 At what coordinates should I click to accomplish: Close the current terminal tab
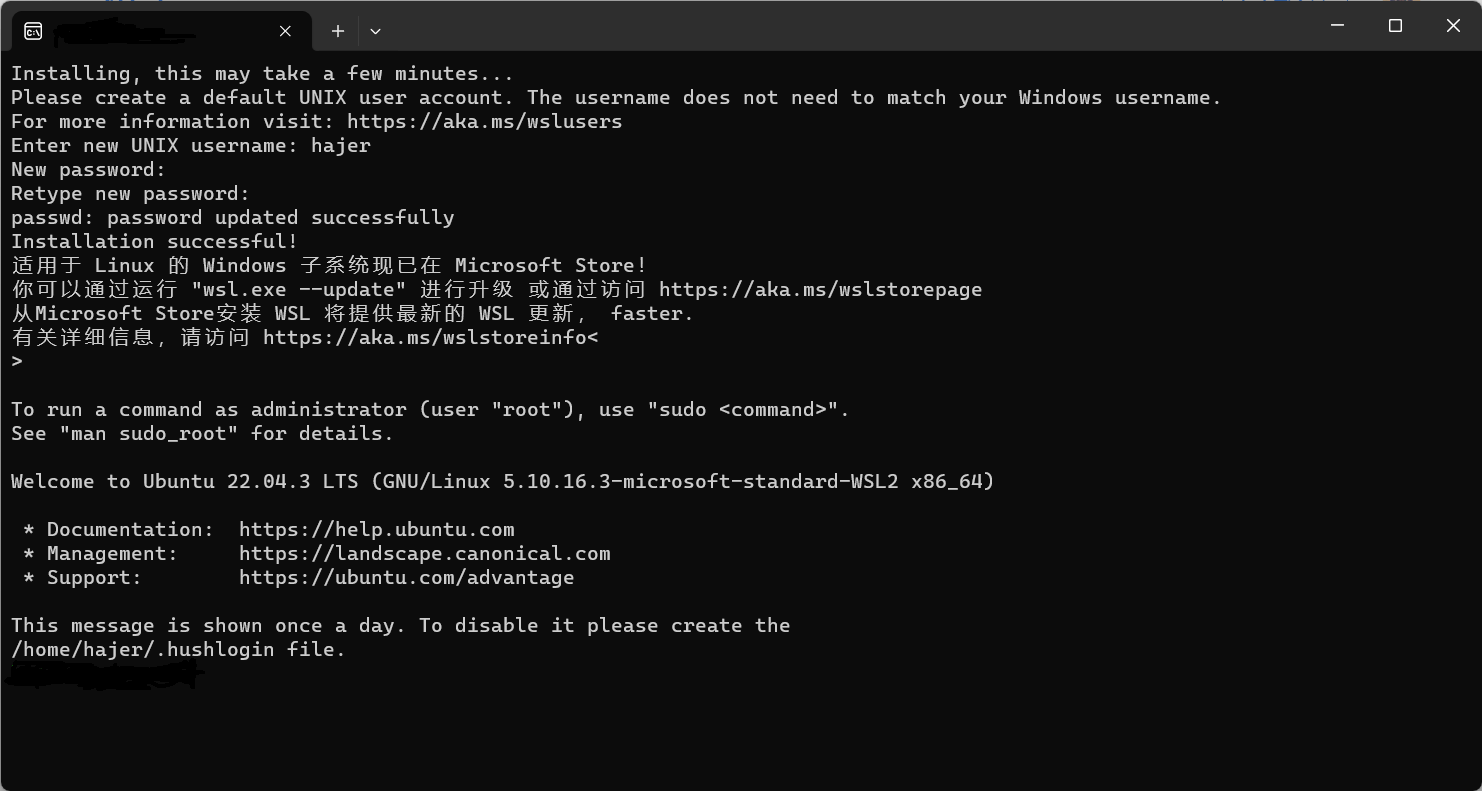pyautogui.click(x=285, y=31)
